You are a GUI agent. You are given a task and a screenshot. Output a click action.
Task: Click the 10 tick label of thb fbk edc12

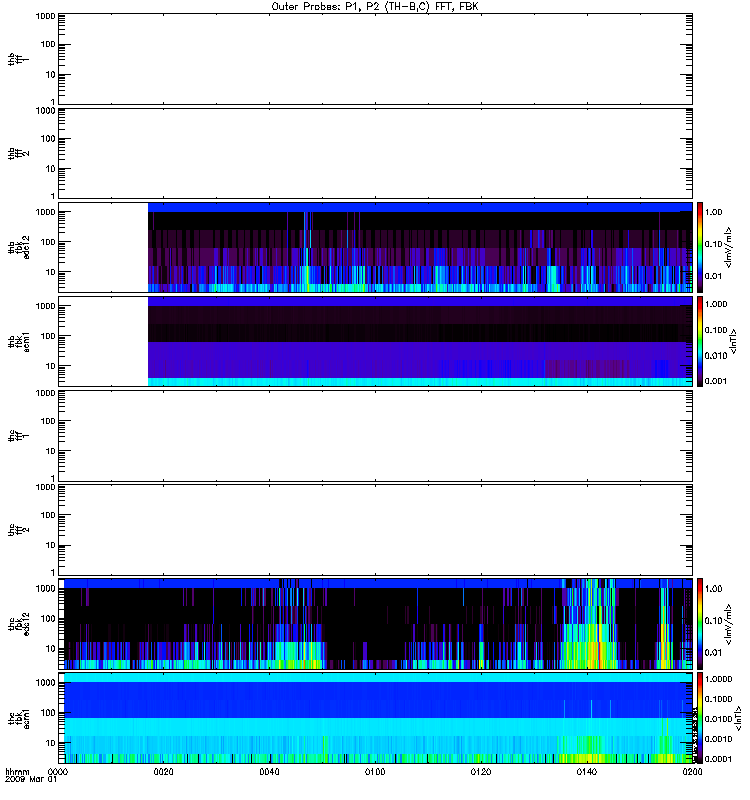pos(51,272)
